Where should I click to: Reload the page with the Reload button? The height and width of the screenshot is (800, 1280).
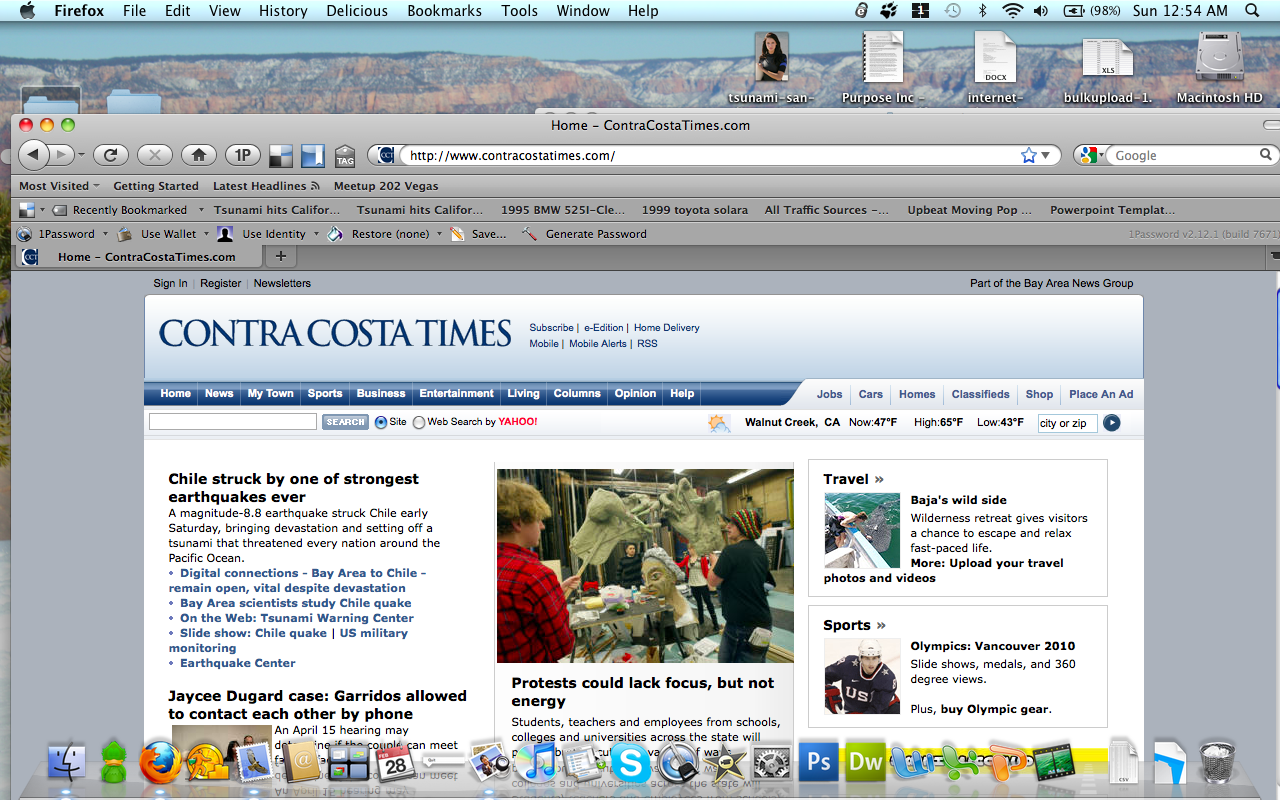(111, 155)
